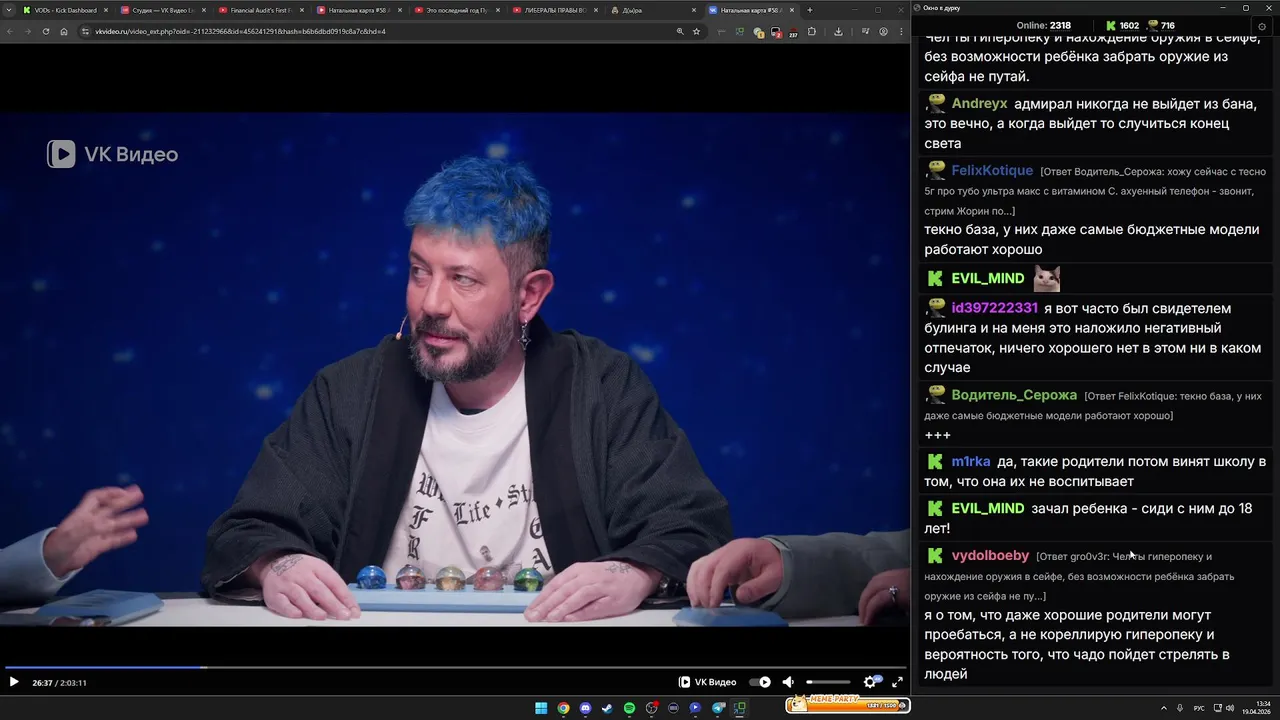Close the VODs - Kick Dashboard tab
Screen dimensions: 1280x720
pyautogui.click(x=105, y=10)
